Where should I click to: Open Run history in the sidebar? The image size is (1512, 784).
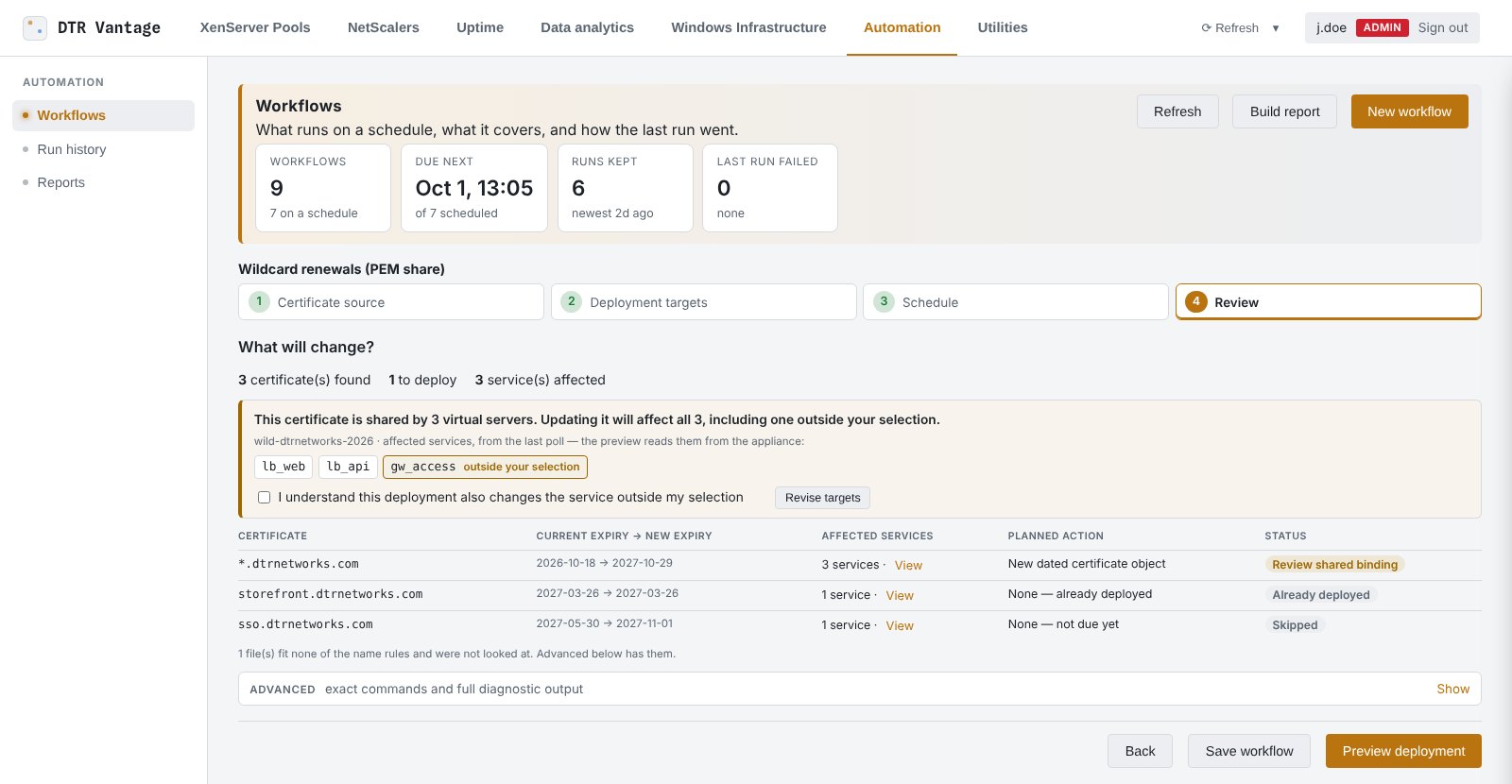pyautogui.click(x=104, y=149)
